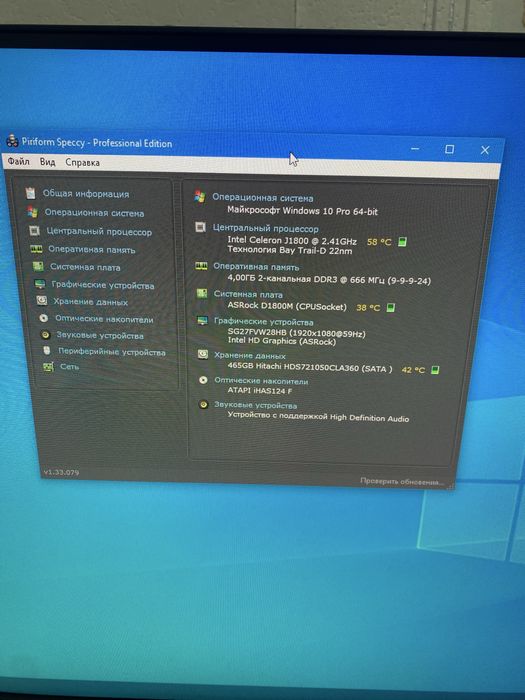Click the ASRock D1800M (CPUSocket) text
Image resolution: width=525 pixels, height=700 pixels.
click(x=287, y=306)
